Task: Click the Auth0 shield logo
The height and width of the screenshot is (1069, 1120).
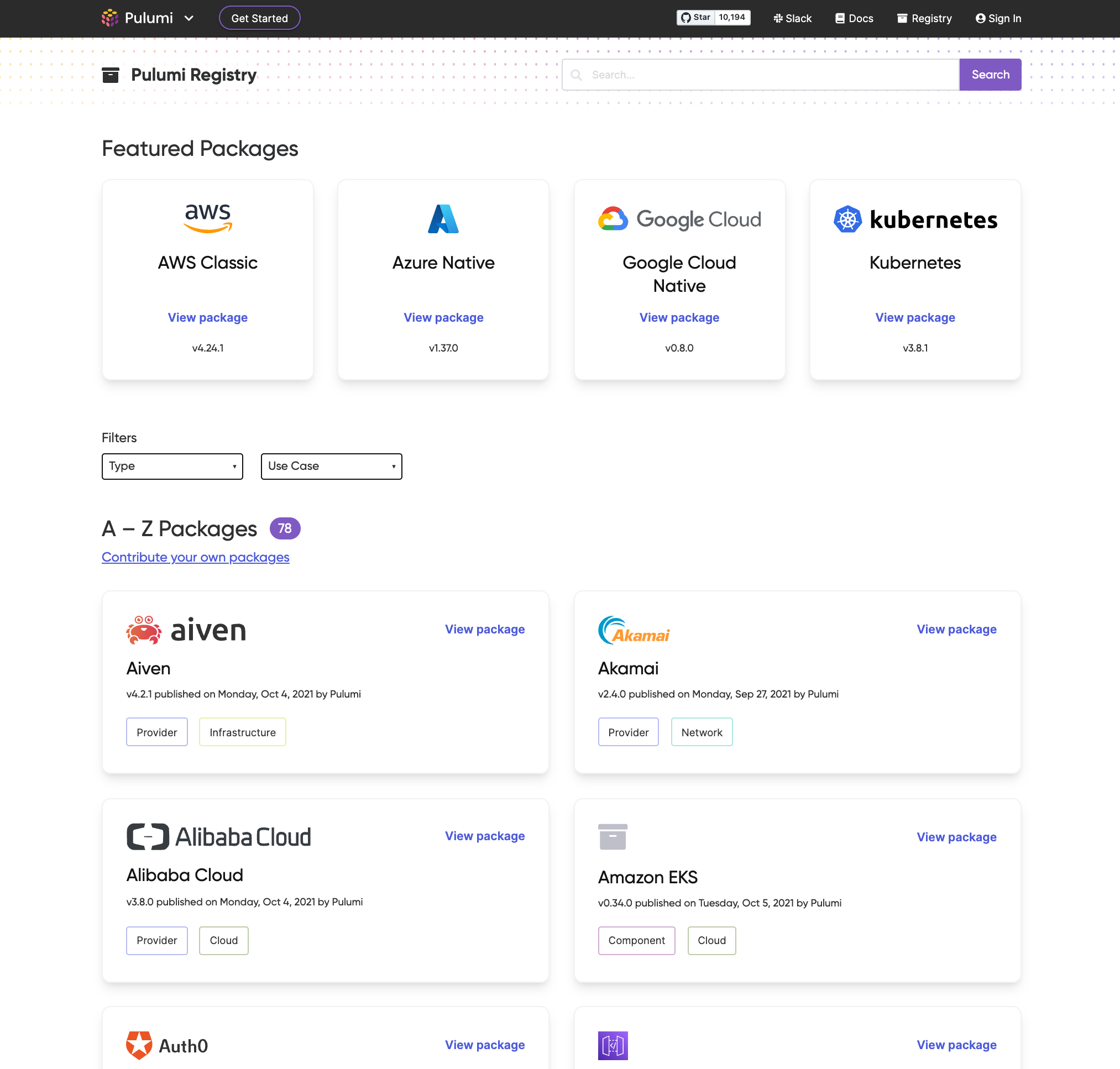Action: [x=139, y=1045]
